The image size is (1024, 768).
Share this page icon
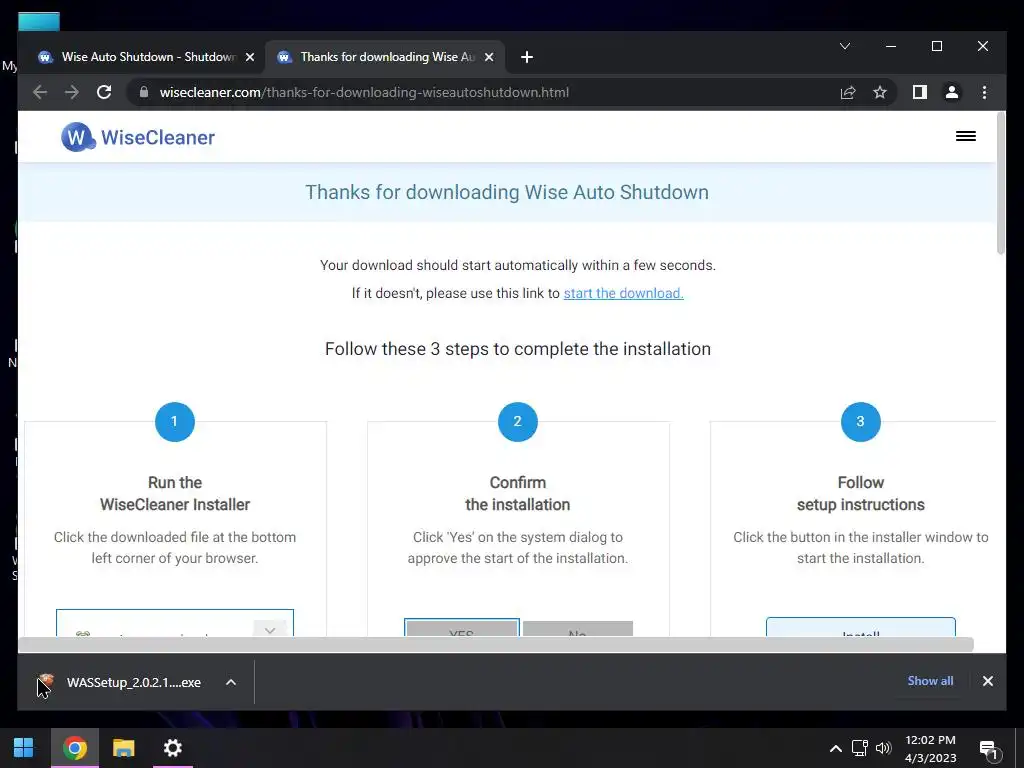click(848, 92)
